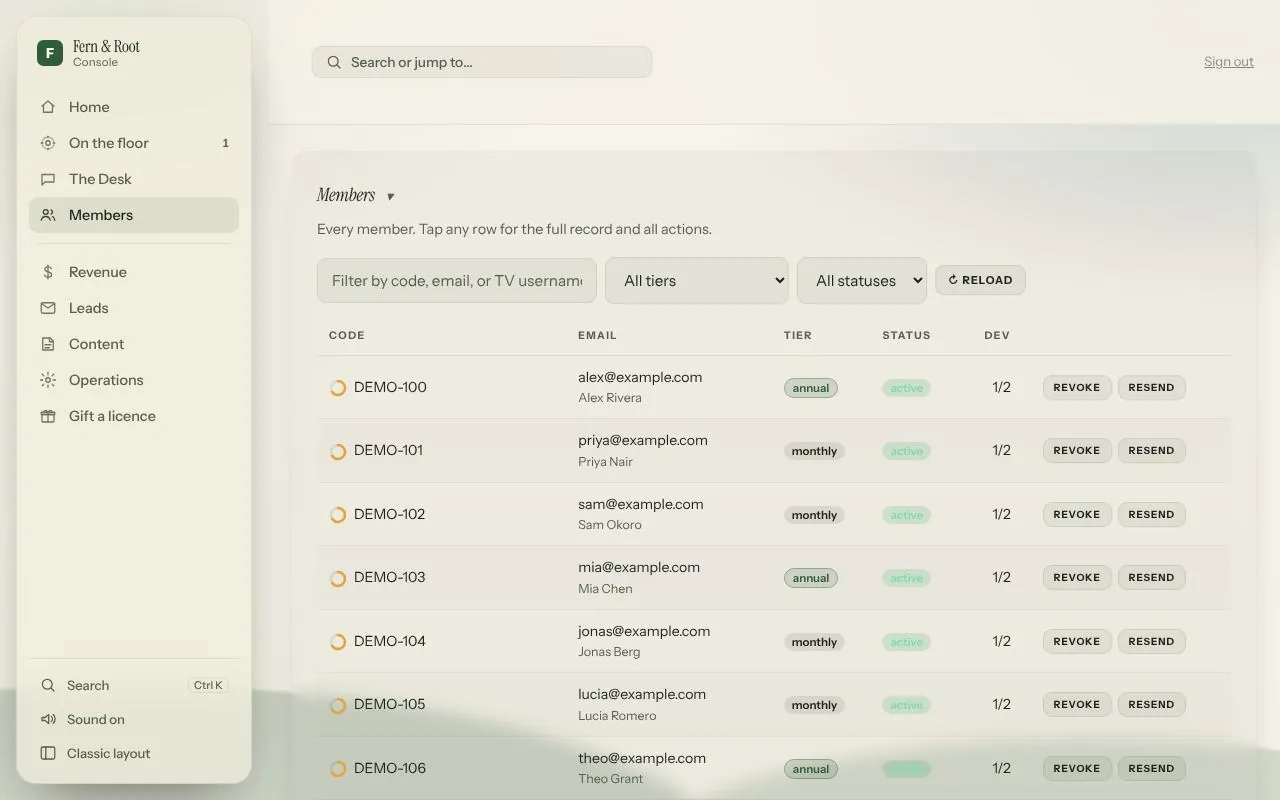The height and width of the screenshot is (800, 1280).
Task: Navigate to Gift a licence
Action: point(134,416)
